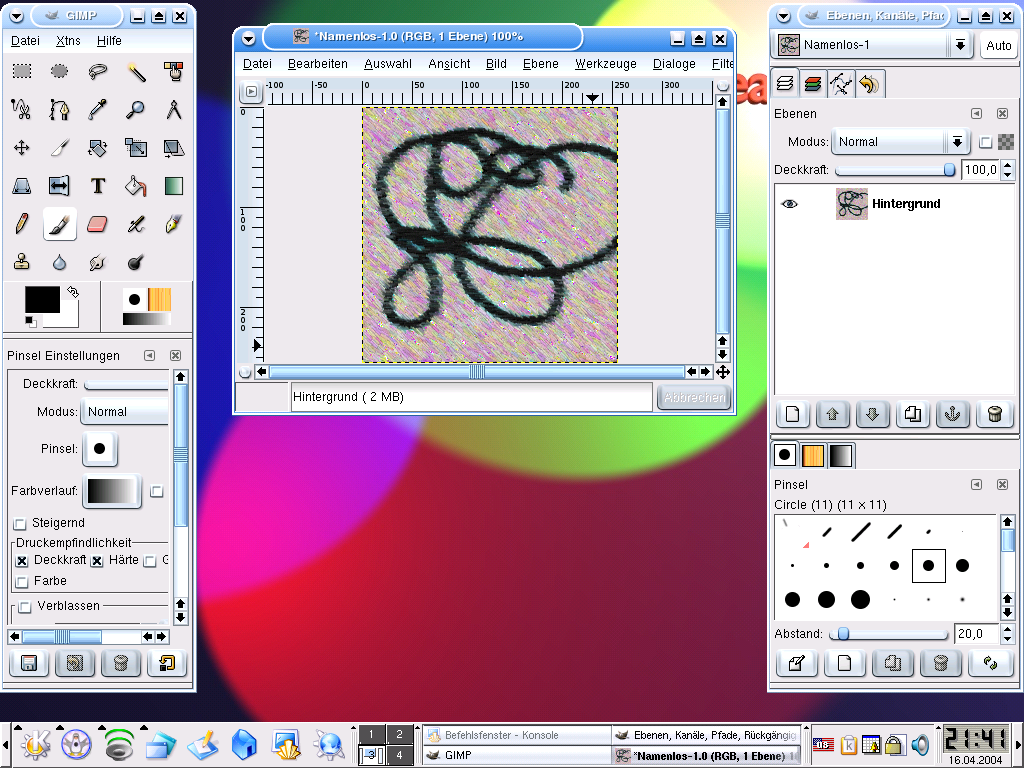Uncheck the Härte pressure sensitivity checkbox
Screen dimensions: 1024x768
pyautogui.click(x=97, y=561)
